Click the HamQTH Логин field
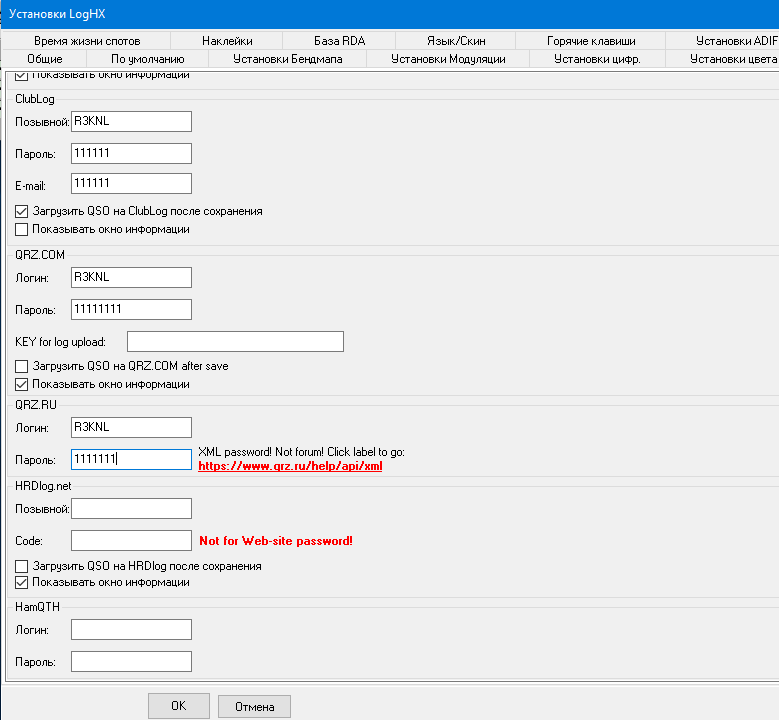This screenshot has height=720, width=779. tap(131, 629)
